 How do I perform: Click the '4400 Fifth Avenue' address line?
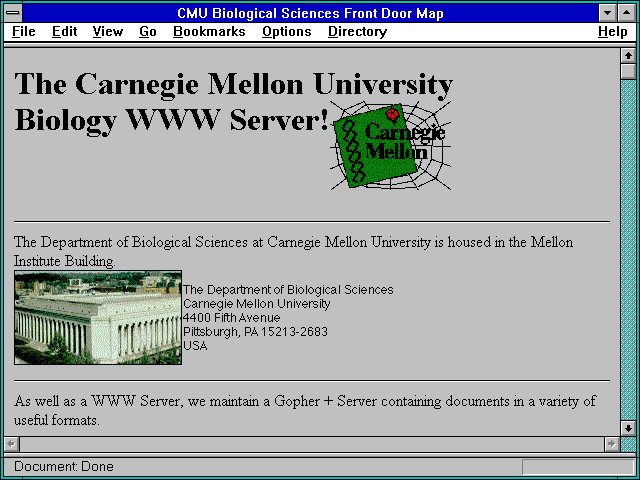pyautogui.click(x=232, y=318)
